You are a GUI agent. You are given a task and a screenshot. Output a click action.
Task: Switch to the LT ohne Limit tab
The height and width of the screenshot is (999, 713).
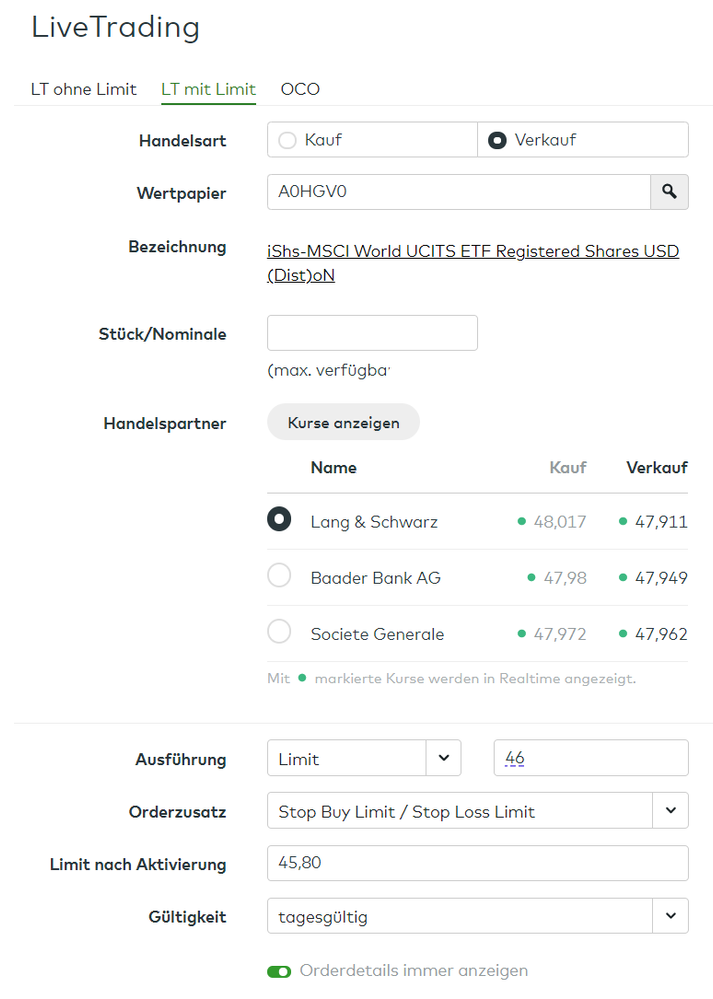[x=83, y=89]
